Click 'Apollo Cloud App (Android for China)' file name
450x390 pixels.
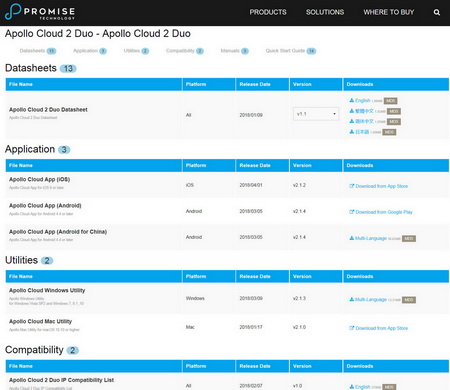[x=58, y=232]
